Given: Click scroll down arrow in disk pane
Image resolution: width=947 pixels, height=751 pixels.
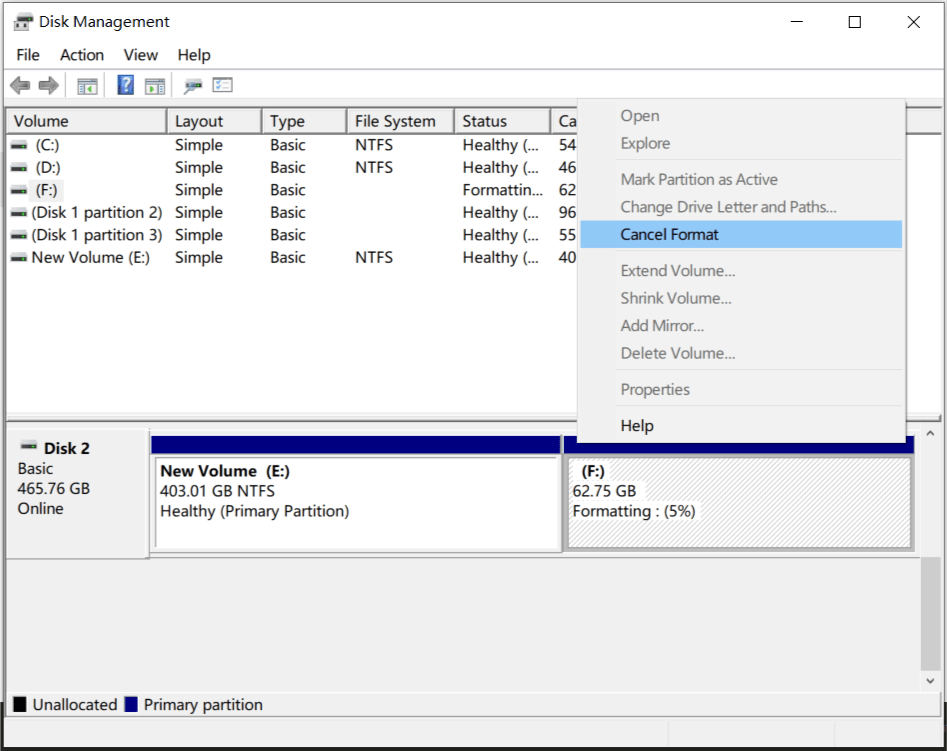Looking at the screenshot, I should point(929,681).
